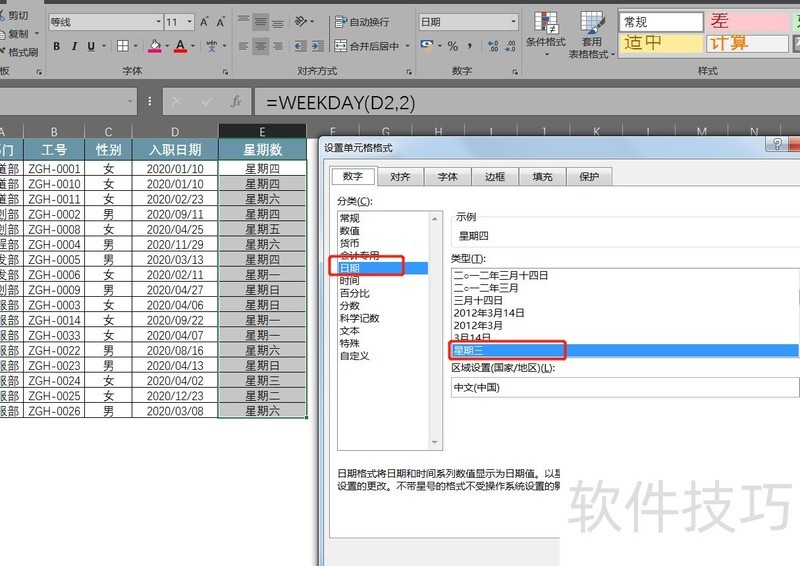The image size is (800, 566).
Task: Apply comma style icon
Action: point(470,46)
